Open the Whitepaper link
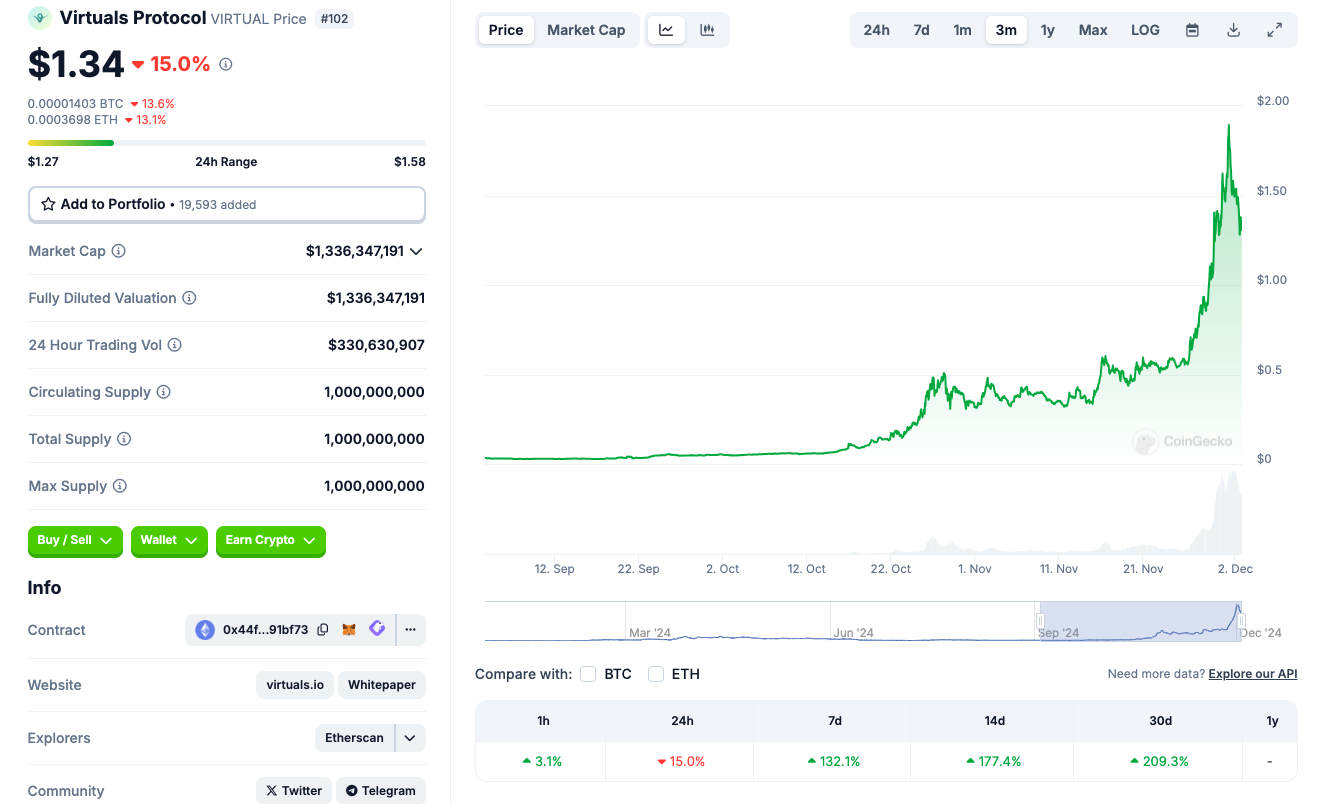The image size is (1329, 804). pos(382,685)
